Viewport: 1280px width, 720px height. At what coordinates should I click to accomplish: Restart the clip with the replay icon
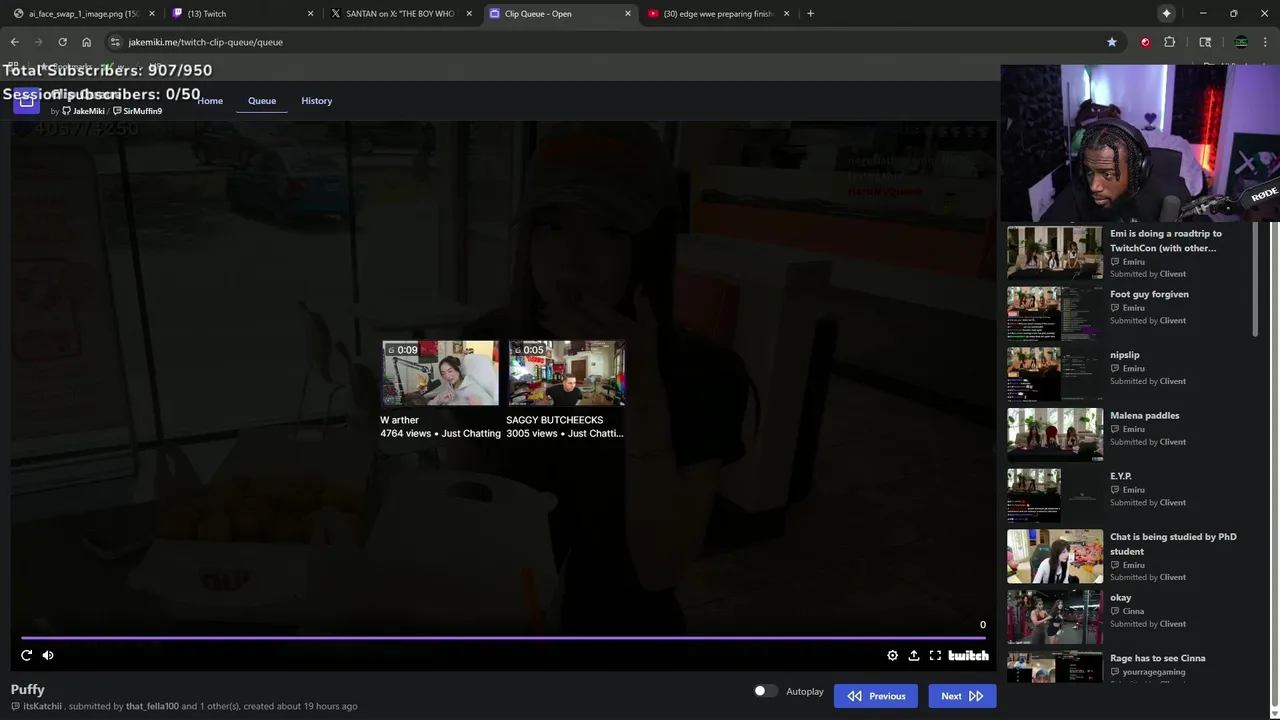26,655
